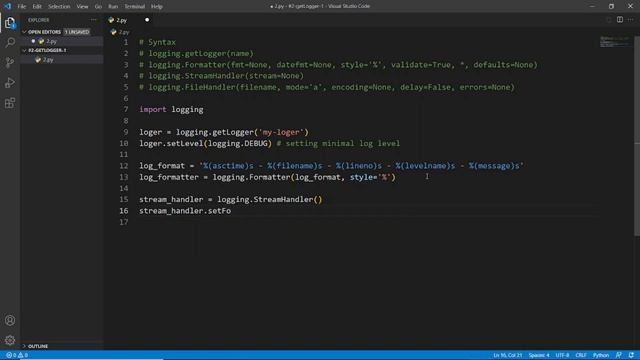Image resolution: width=640 pixels, height=360 pixels.
Task: Open the Source Control view
Action: (x=10, y=62)
